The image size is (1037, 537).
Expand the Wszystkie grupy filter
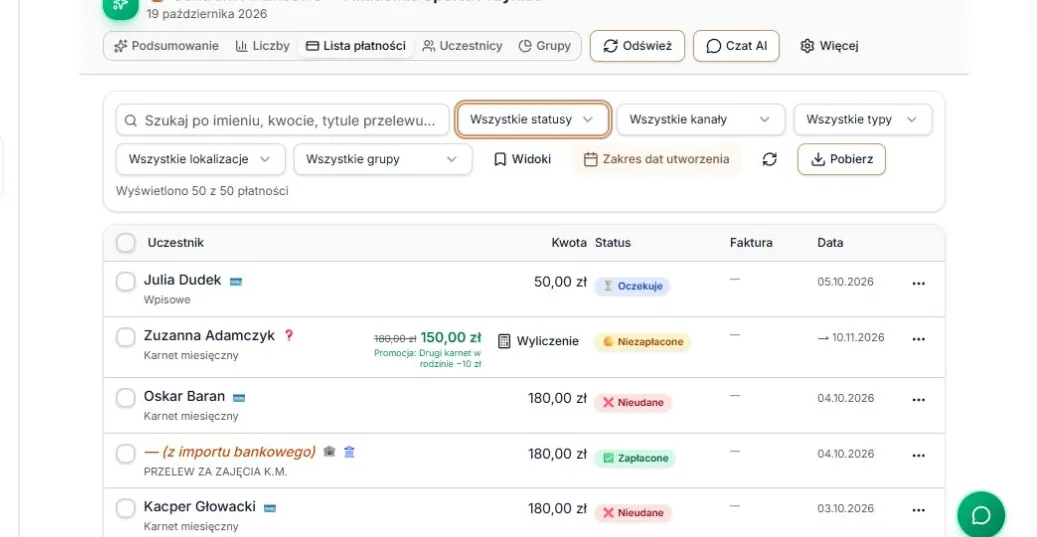coord(383,159)
